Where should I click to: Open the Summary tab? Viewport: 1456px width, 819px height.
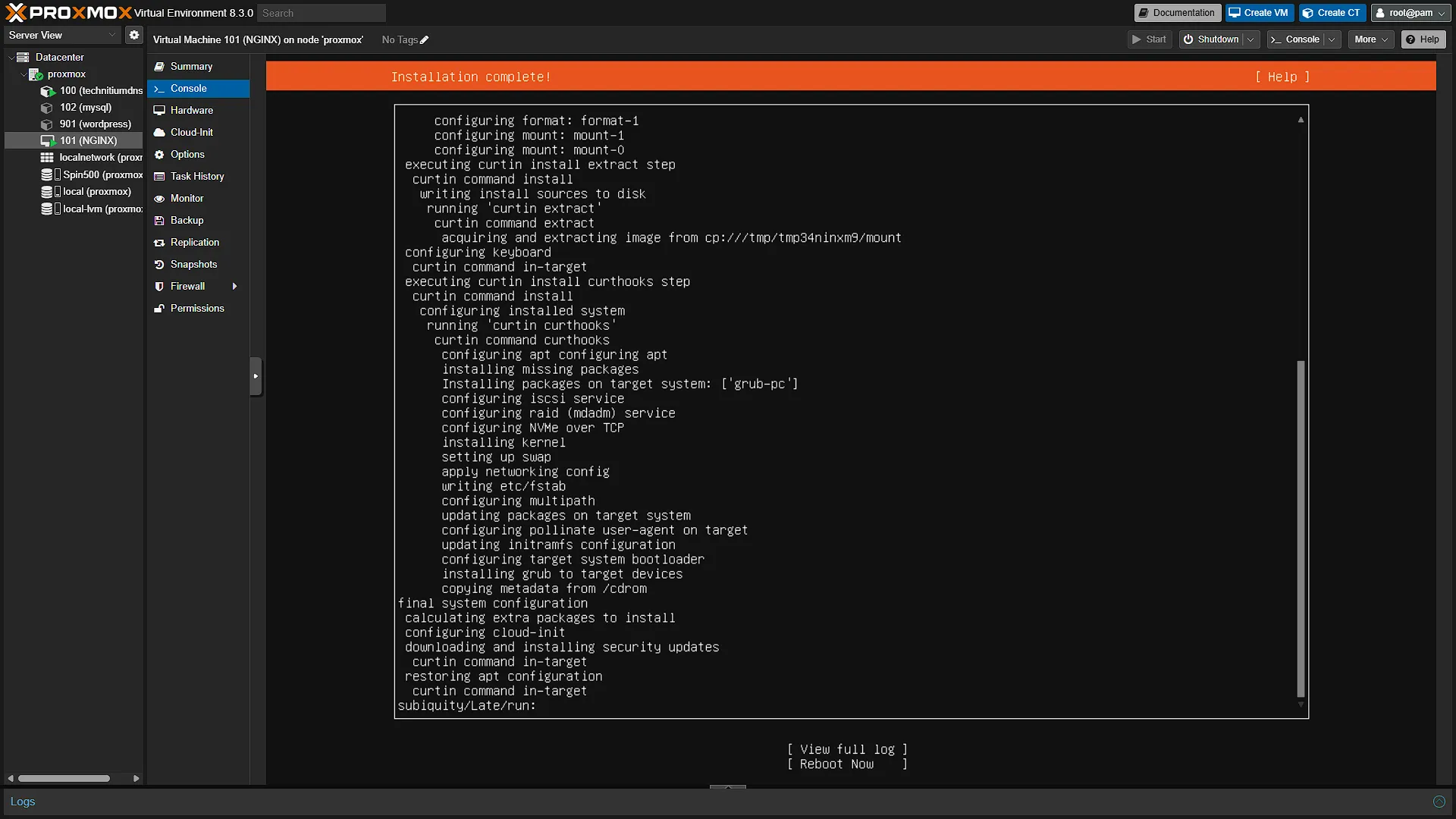point(198,67)
